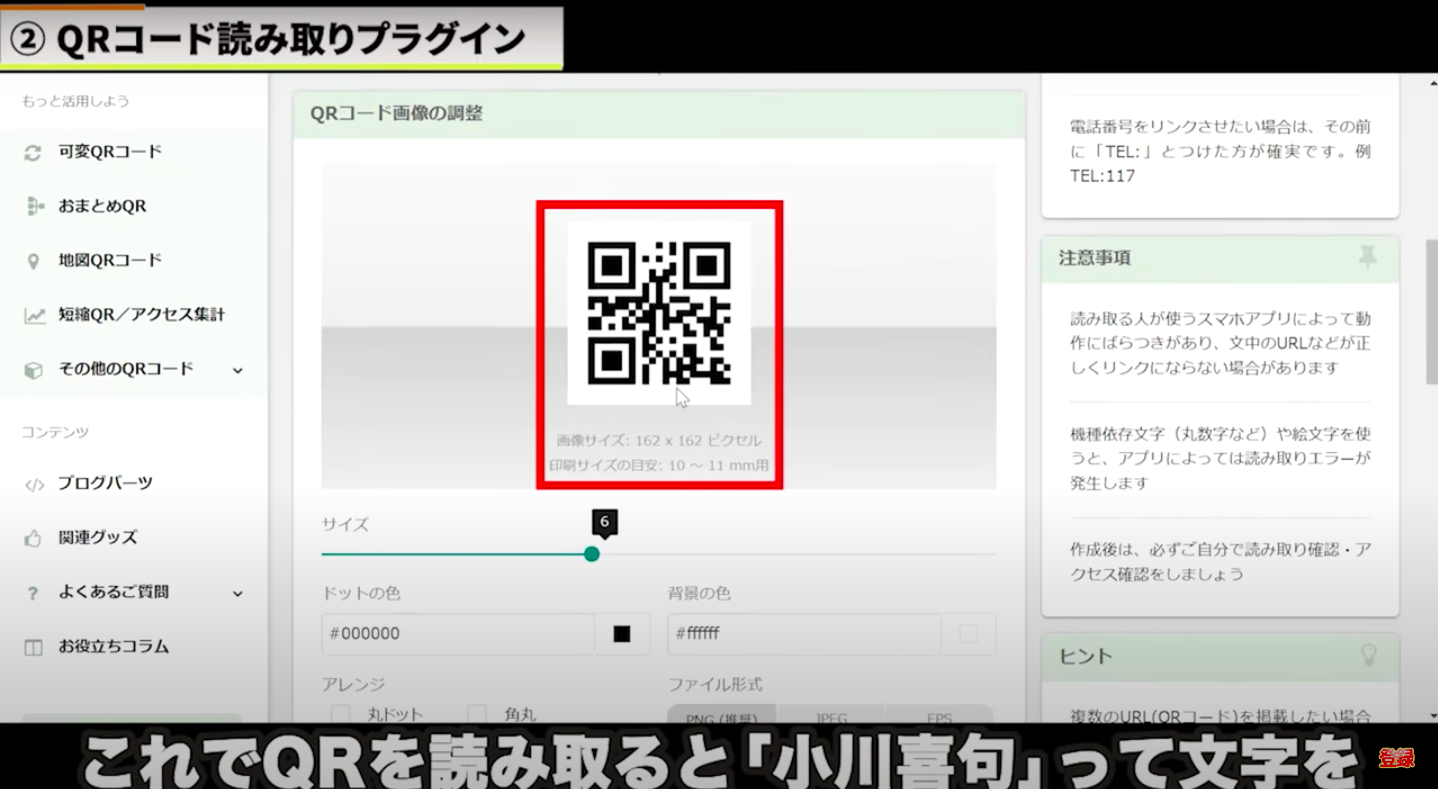Select PNG (推奨) file format
This screenshot has width=1438, height=789.
click(x=722, y=717)
